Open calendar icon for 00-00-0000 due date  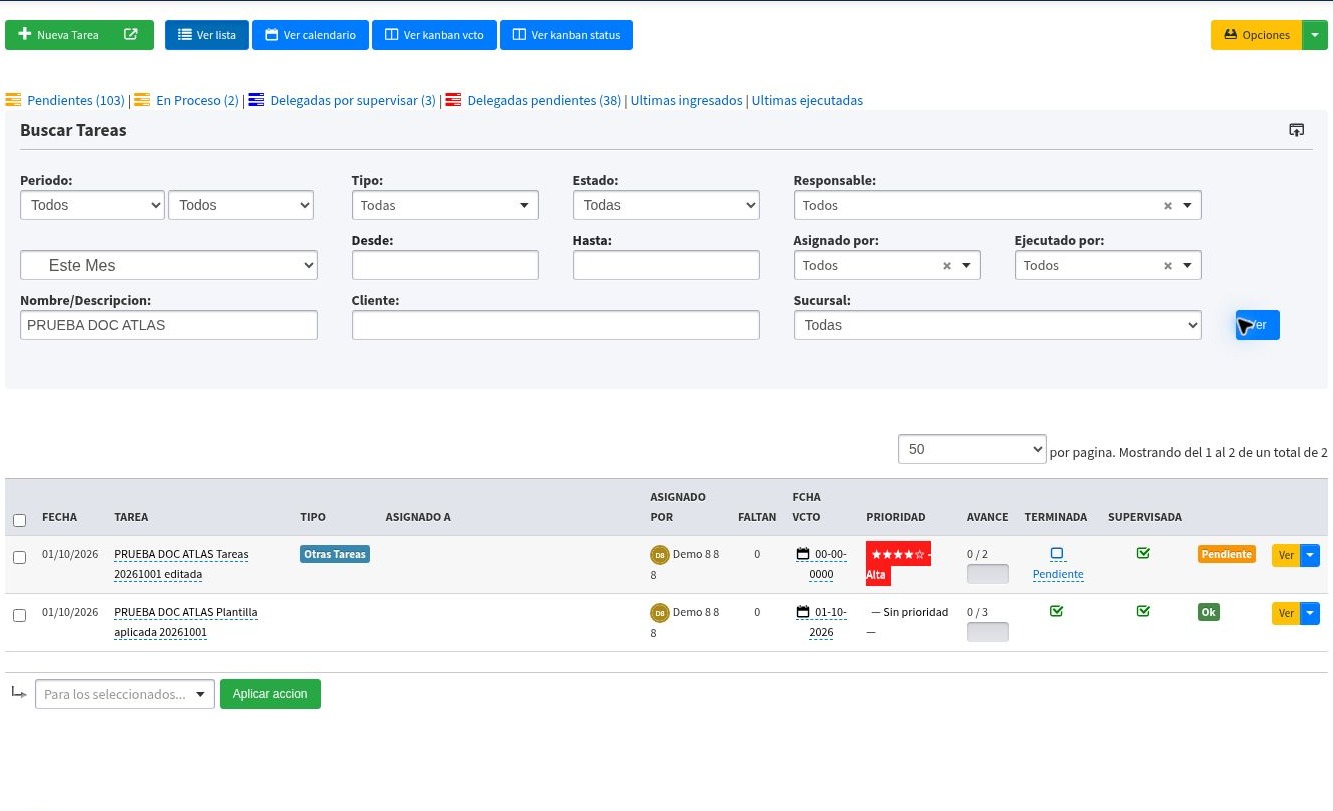pyautogui.click(x=802, y=554)
